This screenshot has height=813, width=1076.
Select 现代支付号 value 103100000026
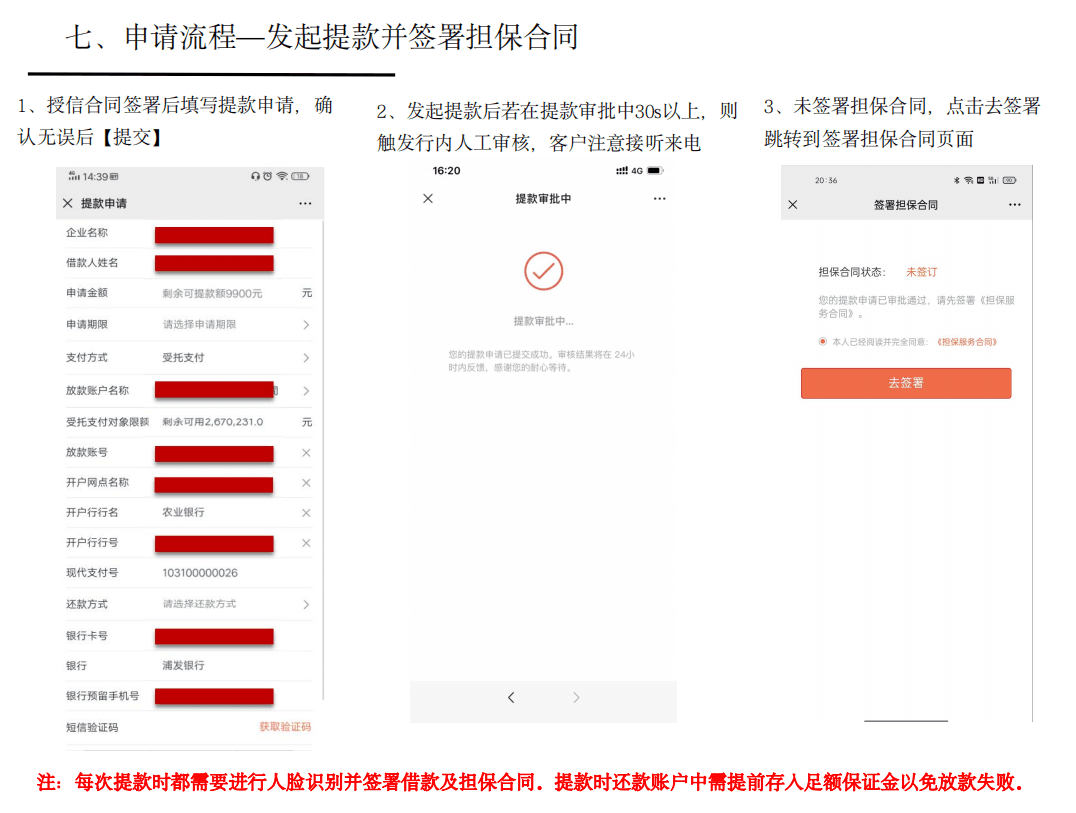(200, 573)
